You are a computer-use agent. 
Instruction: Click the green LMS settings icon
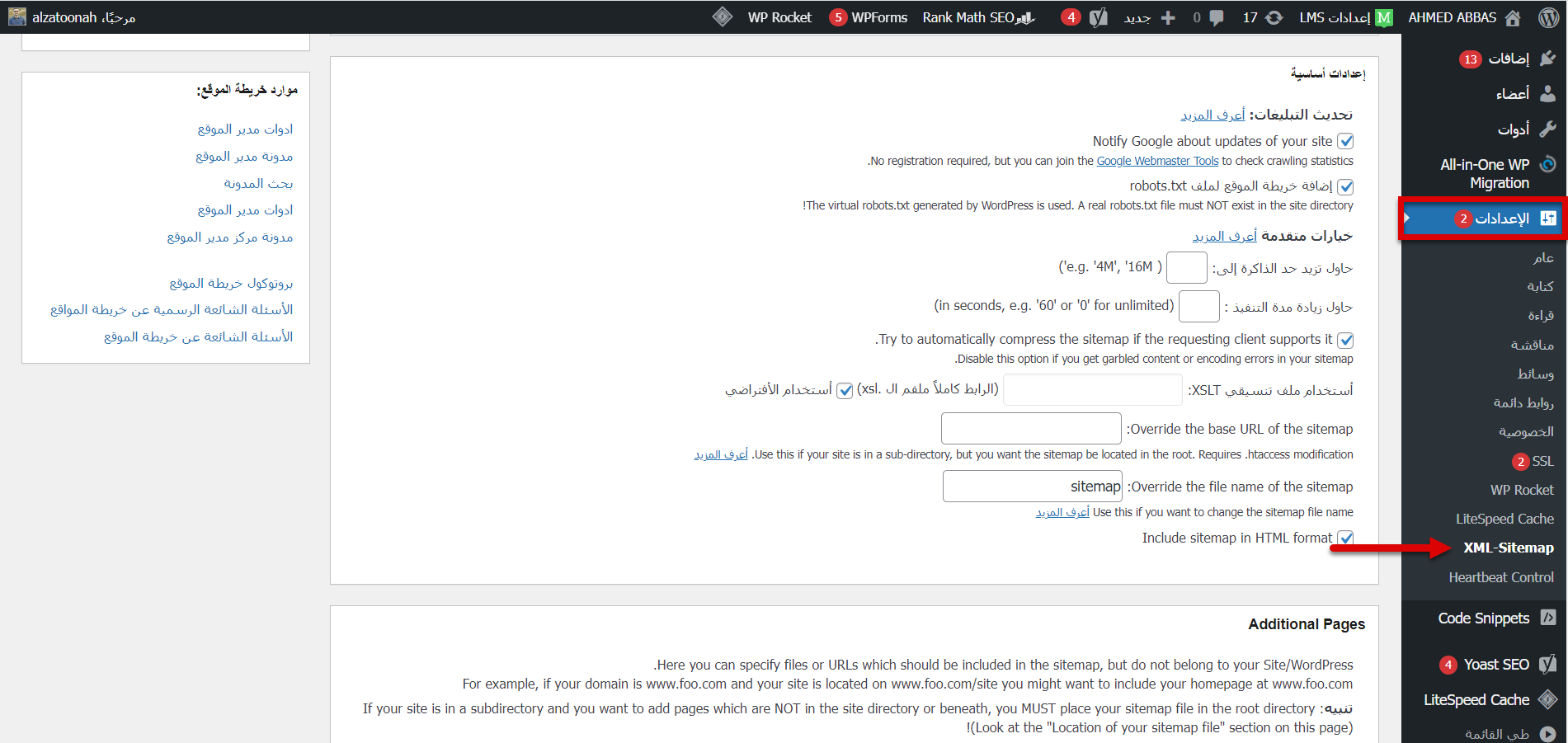[1384, 17]
